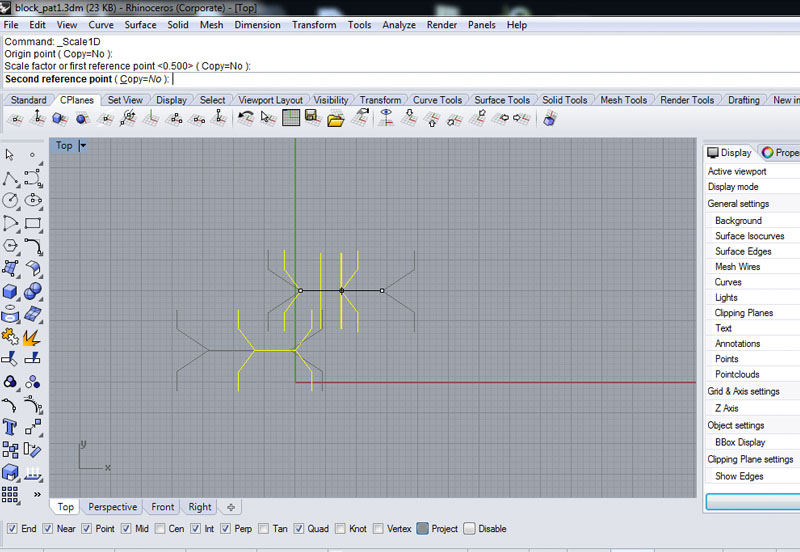Expand Object settings section
Viewport: 800px width, 552px height.
tap(735, 425)
